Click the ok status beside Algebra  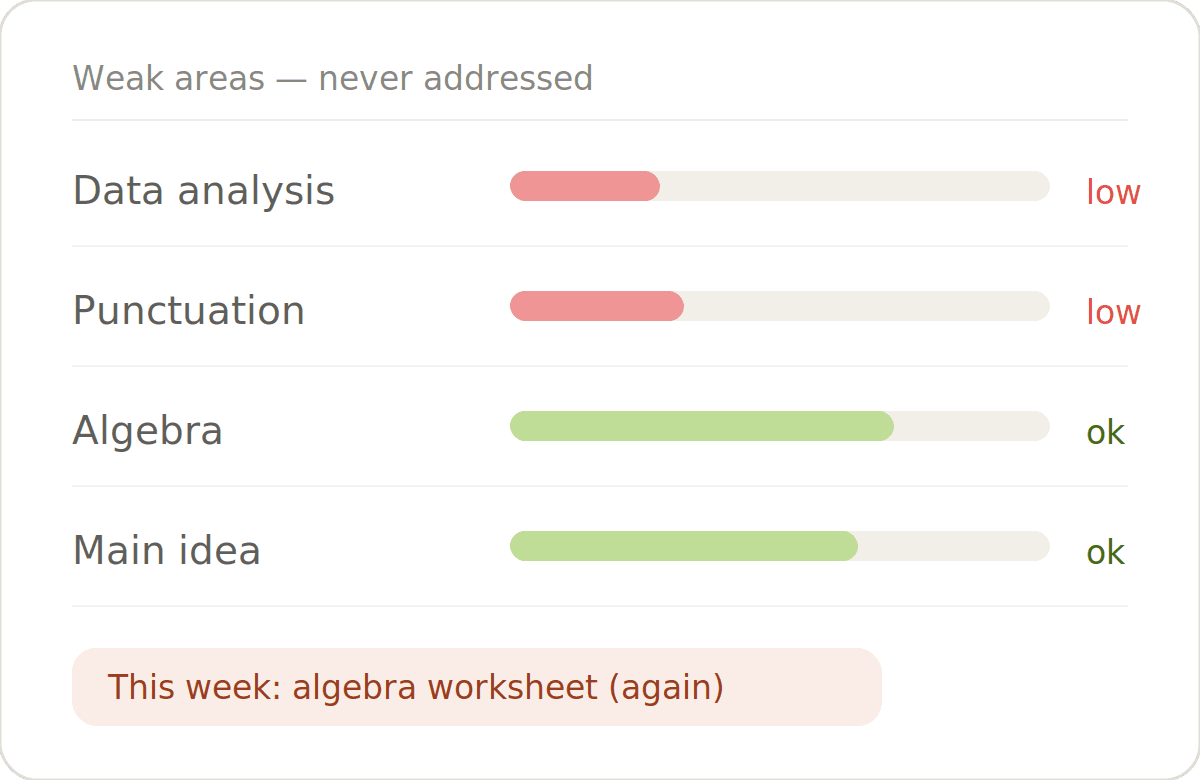(1105, 433)
